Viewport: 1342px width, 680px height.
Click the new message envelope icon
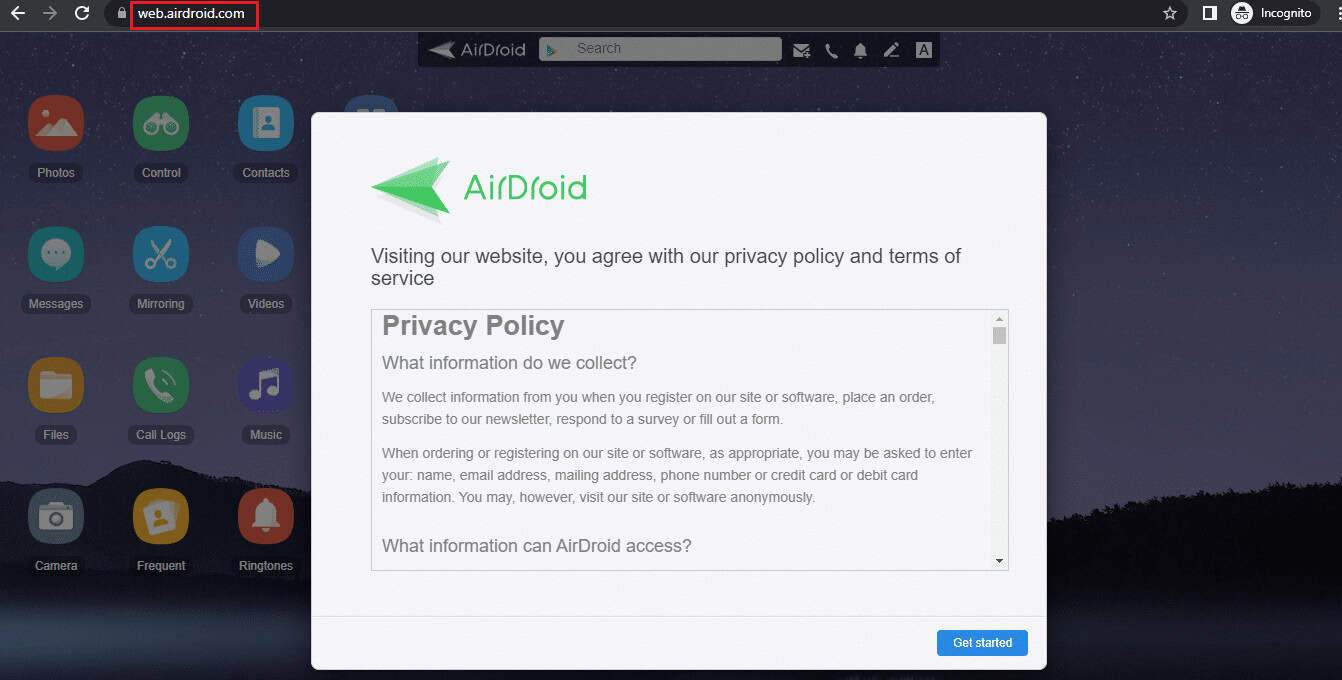click(801, 48)
